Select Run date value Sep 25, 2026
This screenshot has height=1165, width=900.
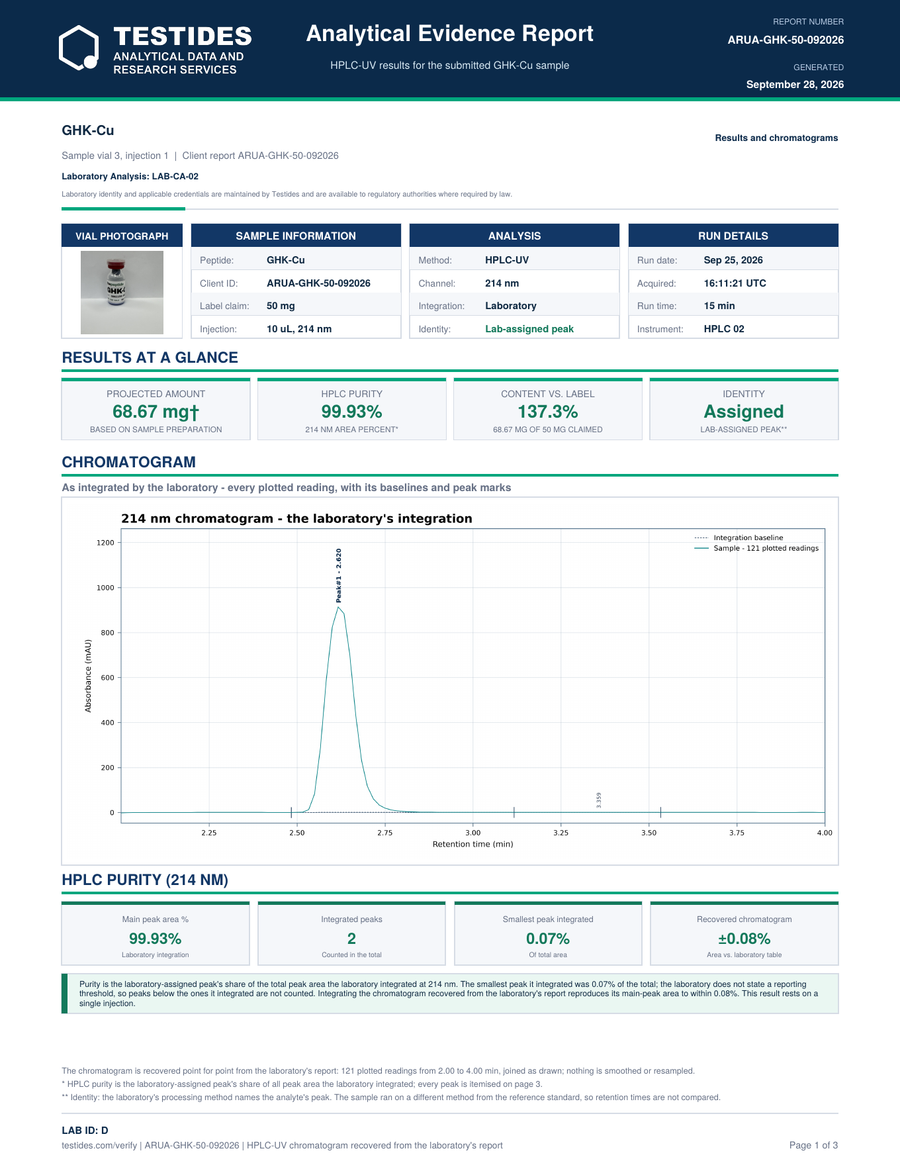[x=734, y=260]
